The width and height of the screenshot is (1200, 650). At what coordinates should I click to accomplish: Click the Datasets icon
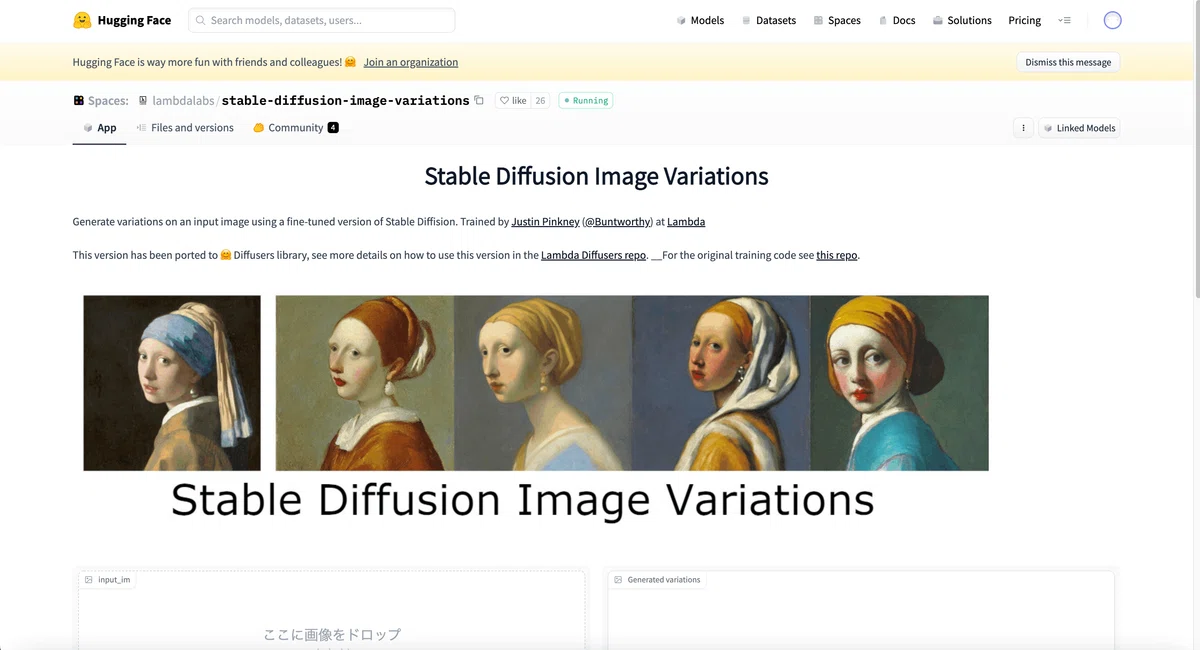click(x=746, y=20)
